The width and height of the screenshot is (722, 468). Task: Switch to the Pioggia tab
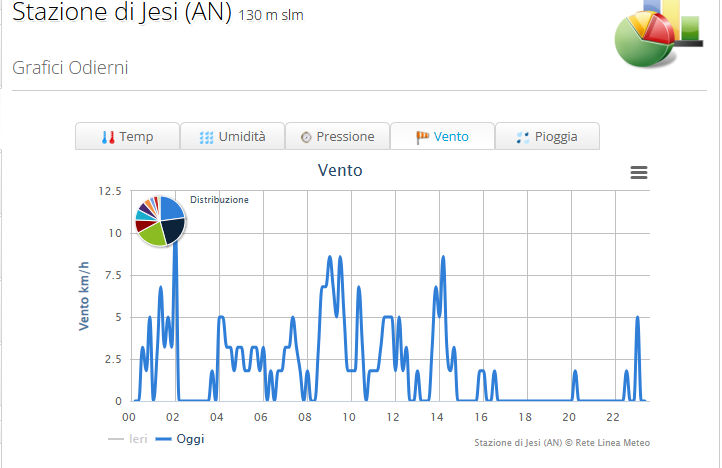coord(546,137)
